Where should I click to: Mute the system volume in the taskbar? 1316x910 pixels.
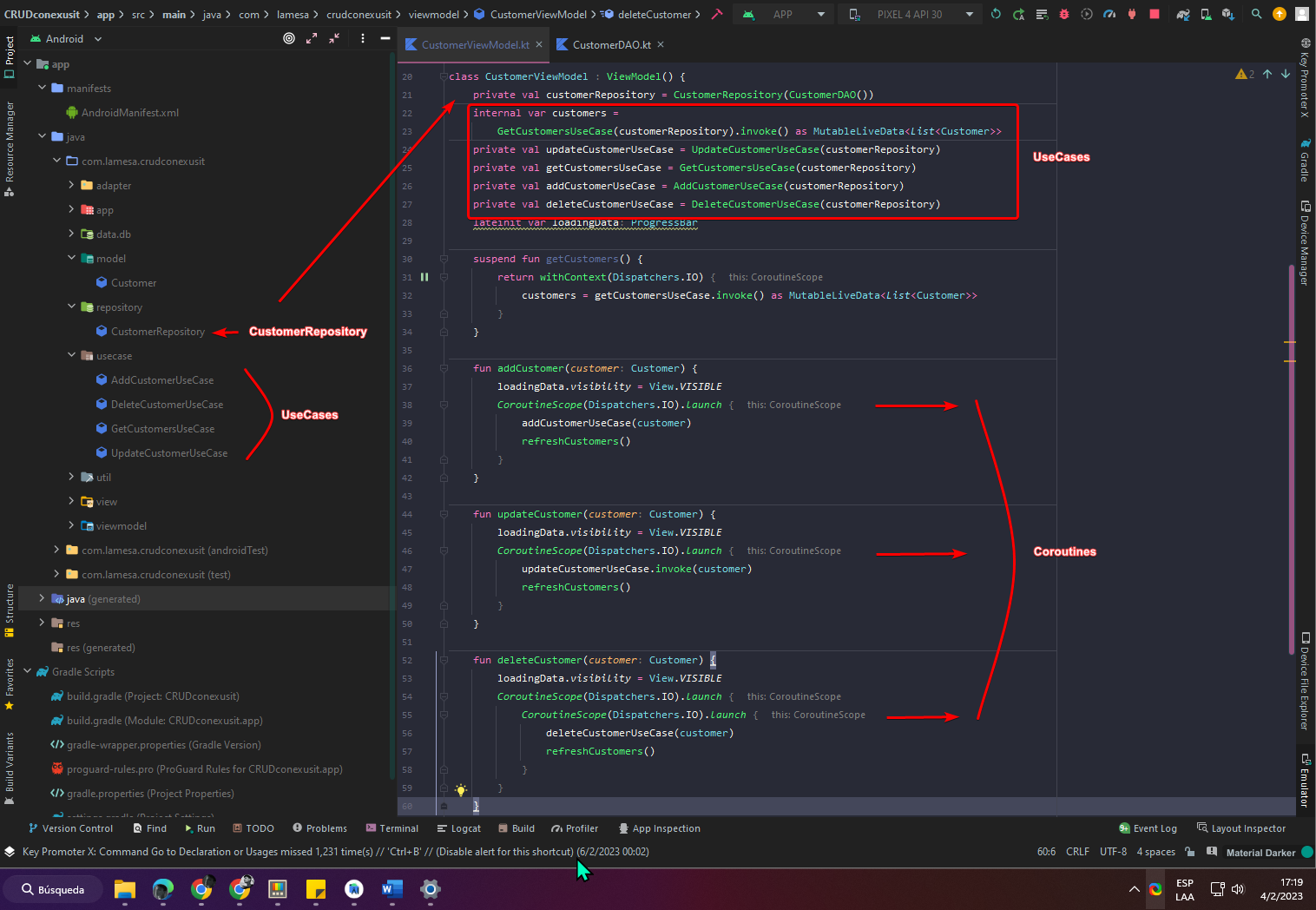(1237, 889)
